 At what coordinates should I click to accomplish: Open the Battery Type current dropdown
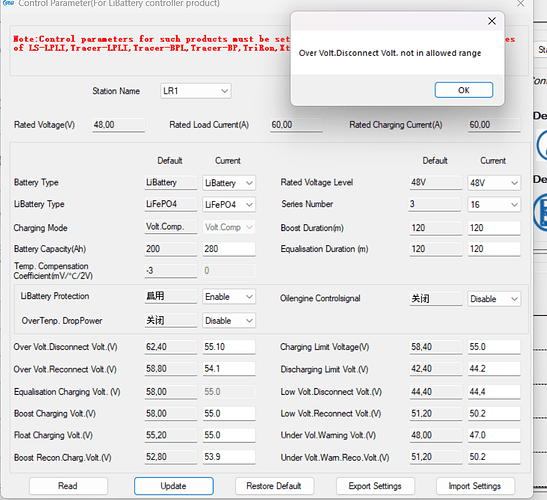(229, 183)
